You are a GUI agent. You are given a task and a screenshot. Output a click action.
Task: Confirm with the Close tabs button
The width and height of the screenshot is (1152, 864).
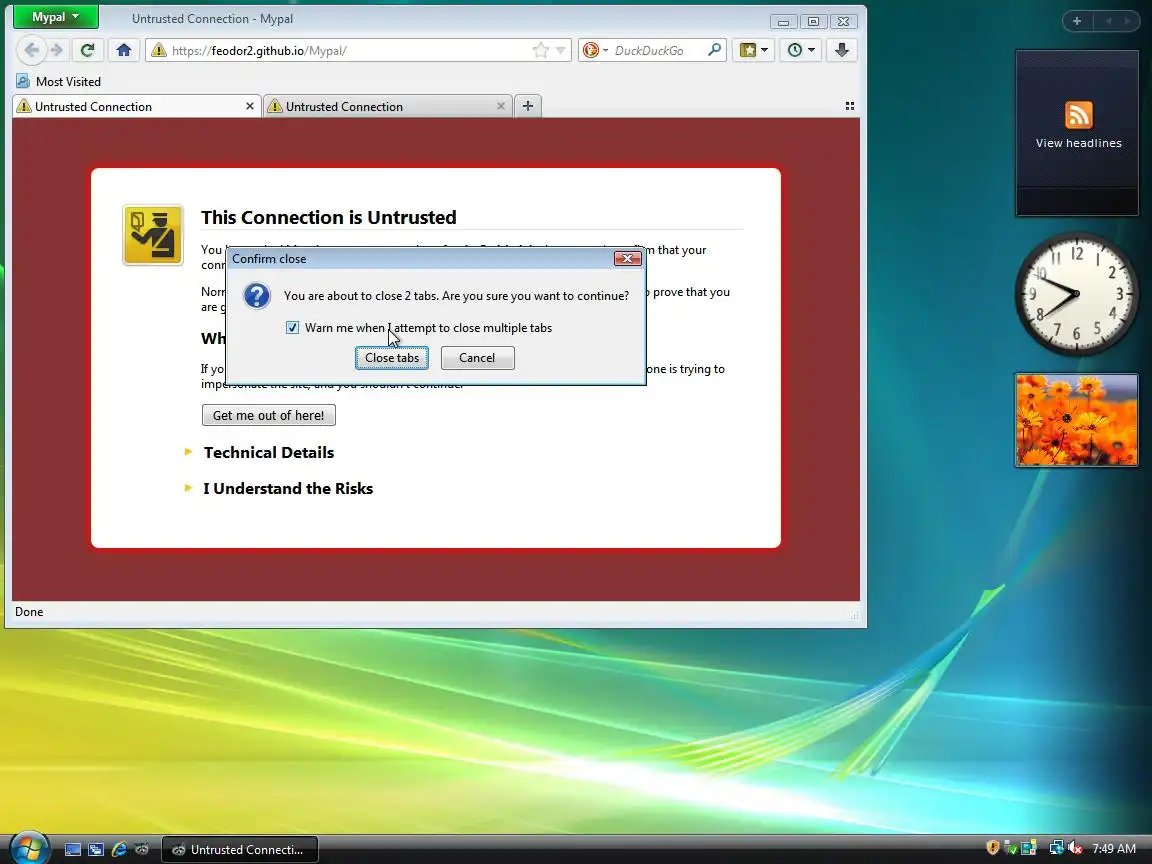(392, 358)
